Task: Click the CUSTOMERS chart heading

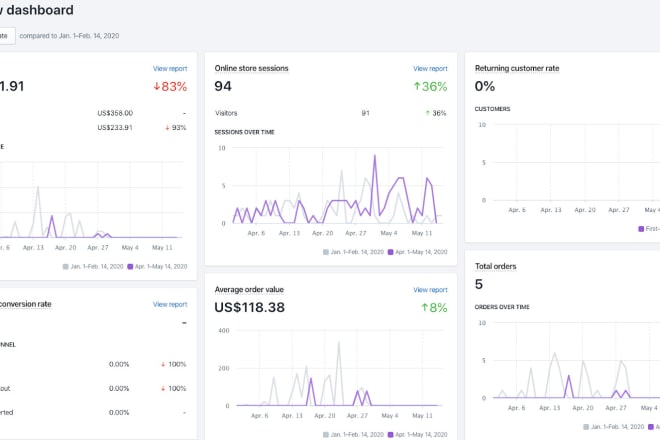Action: click(x=492, y=109)
